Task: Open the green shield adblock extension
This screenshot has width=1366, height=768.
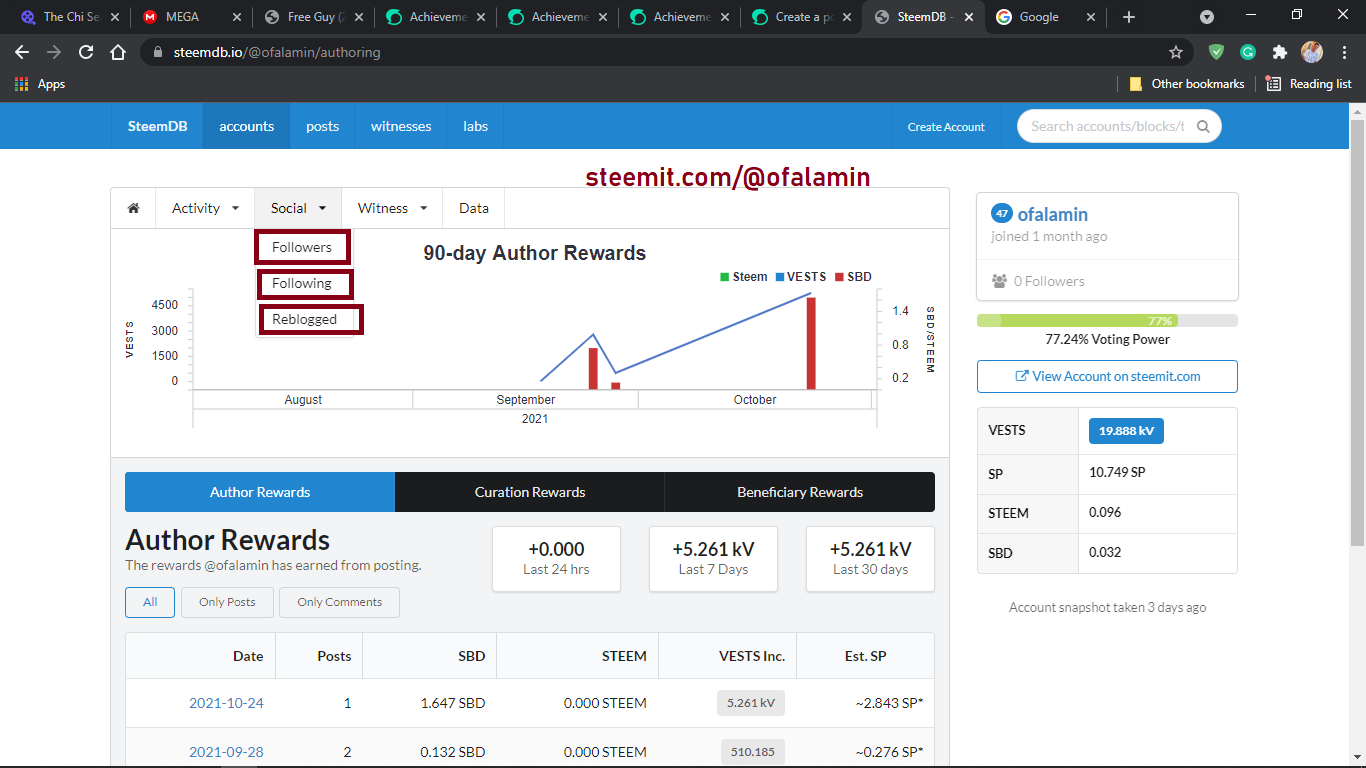Action: pyautogui.click(x=1216, y=52)
